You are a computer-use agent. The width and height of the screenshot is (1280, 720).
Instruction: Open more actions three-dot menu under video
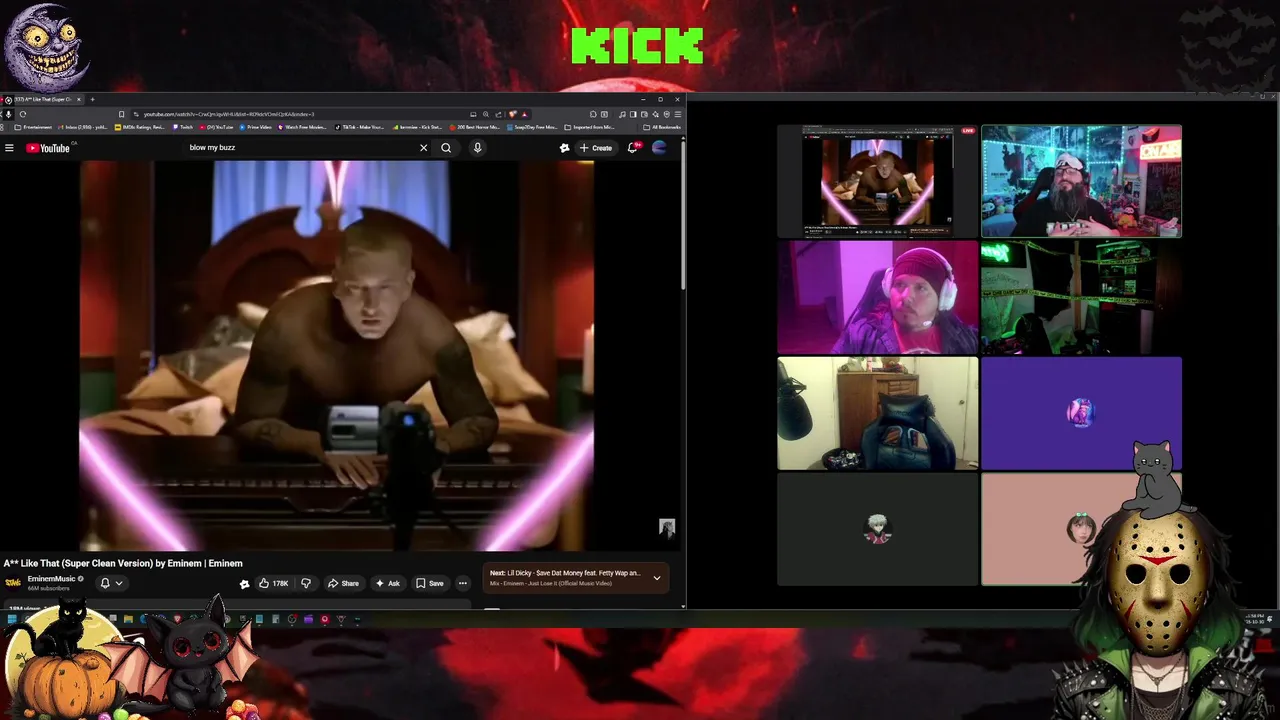(462, 583)
